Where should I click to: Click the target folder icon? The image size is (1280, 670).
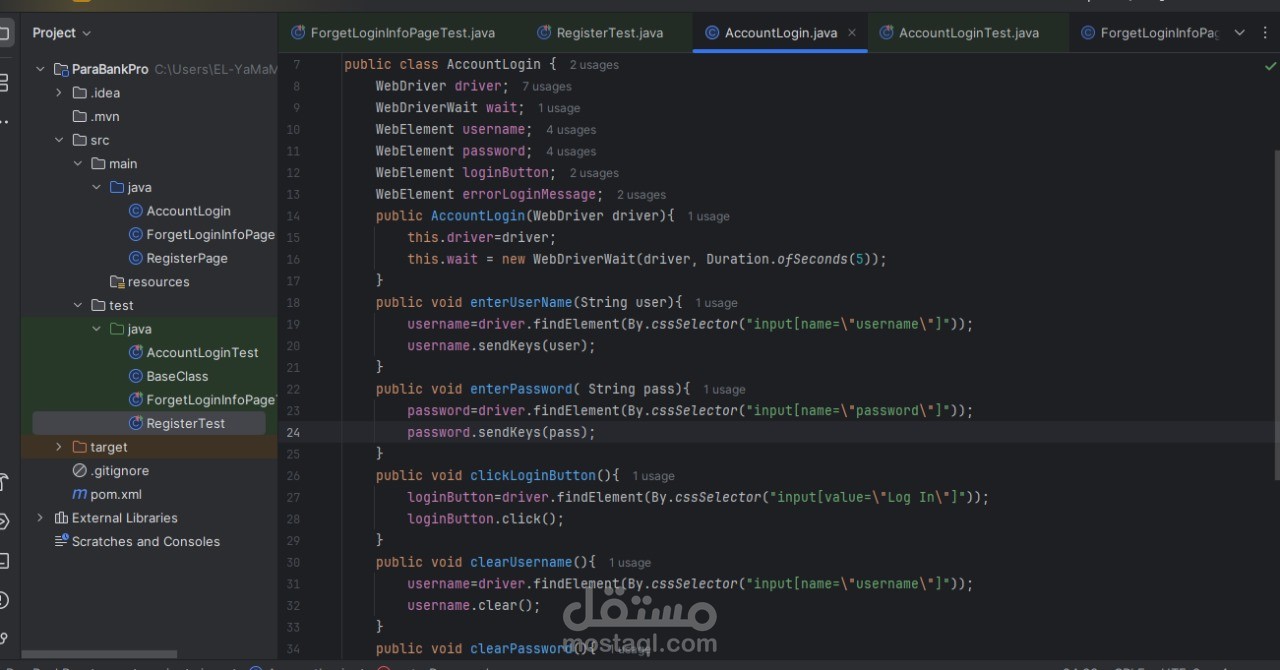80,447
